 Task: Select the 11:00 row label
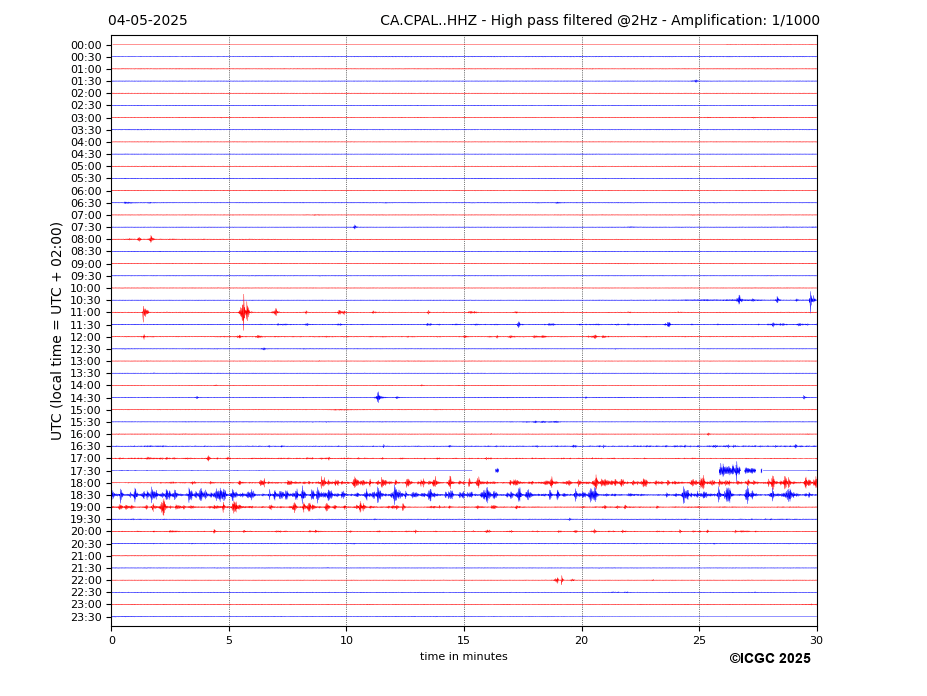86,312
